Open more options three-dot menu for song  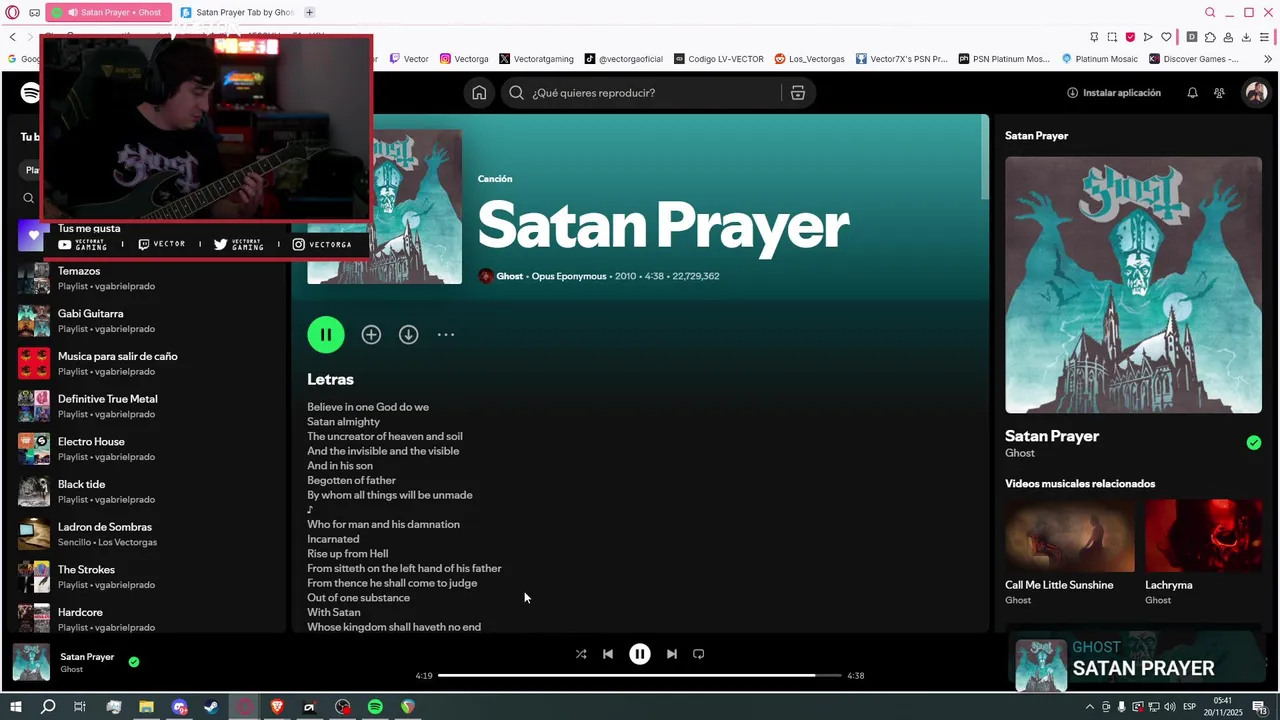tap(446, 335)
